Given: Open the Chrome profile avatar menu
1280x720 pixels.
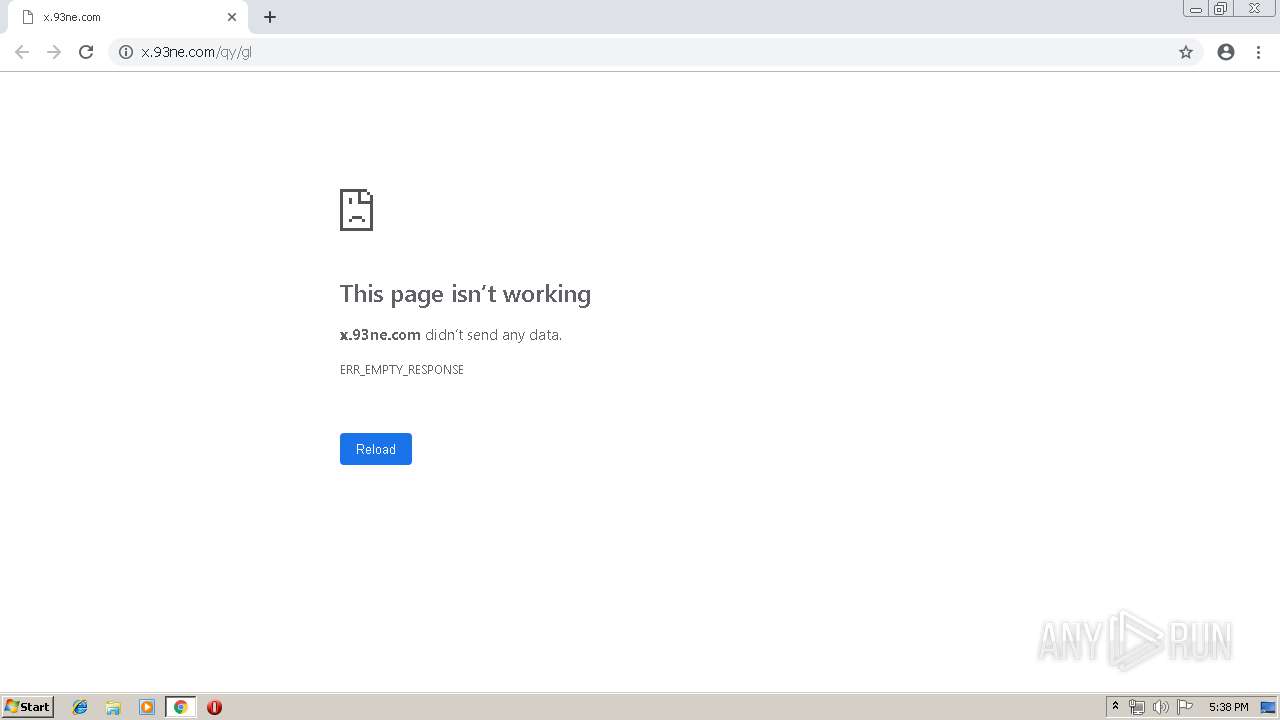Looking at the screenshot, I should (x=1226, y=52).
